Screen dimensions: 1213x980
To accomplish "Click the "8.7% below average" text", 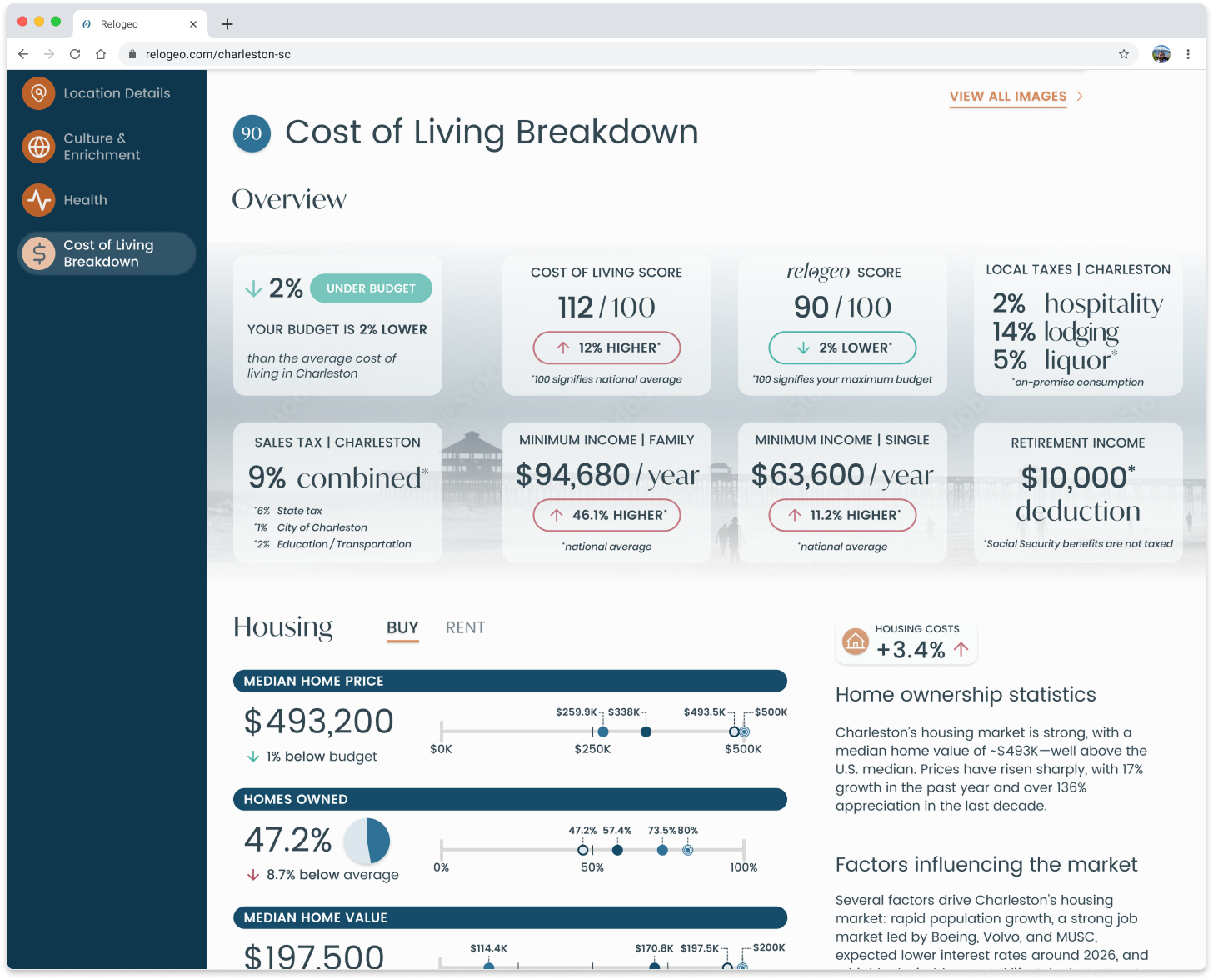I will click(x=332, y=875).
